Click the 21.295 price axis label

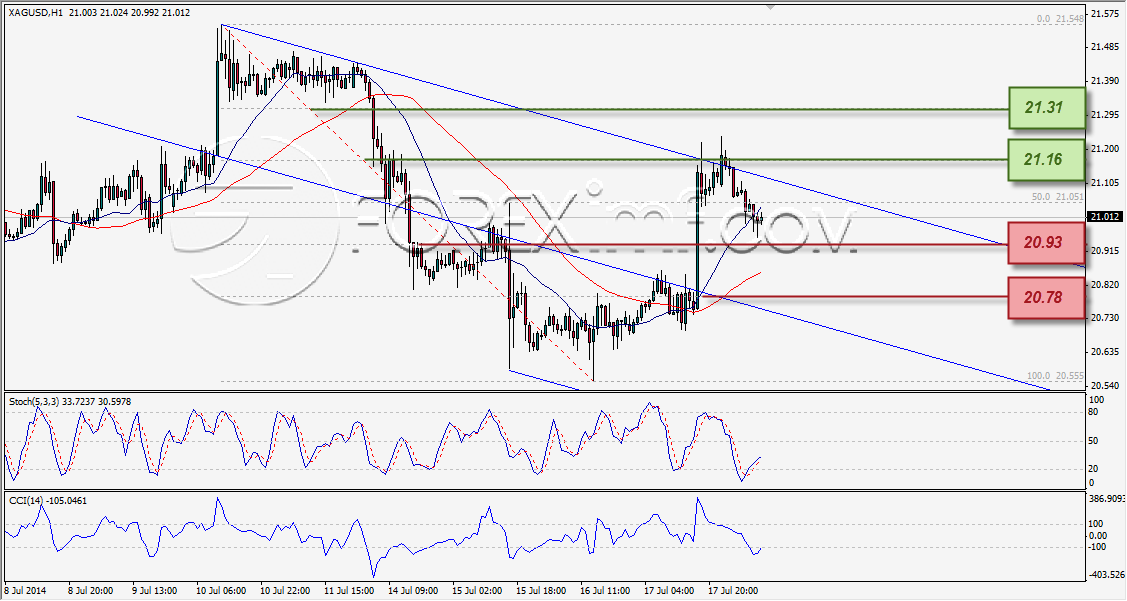pyautogui.click(x=1105, y=115)
